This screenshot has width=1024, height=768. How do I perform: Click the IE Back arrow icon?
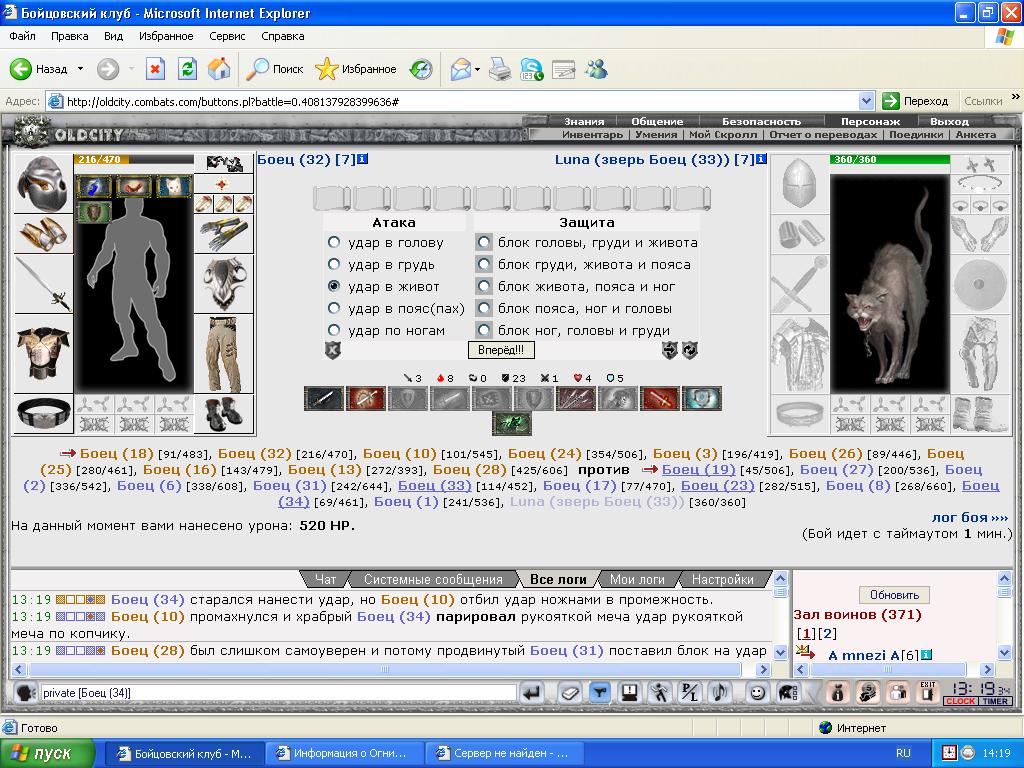(x=20, y=69)
